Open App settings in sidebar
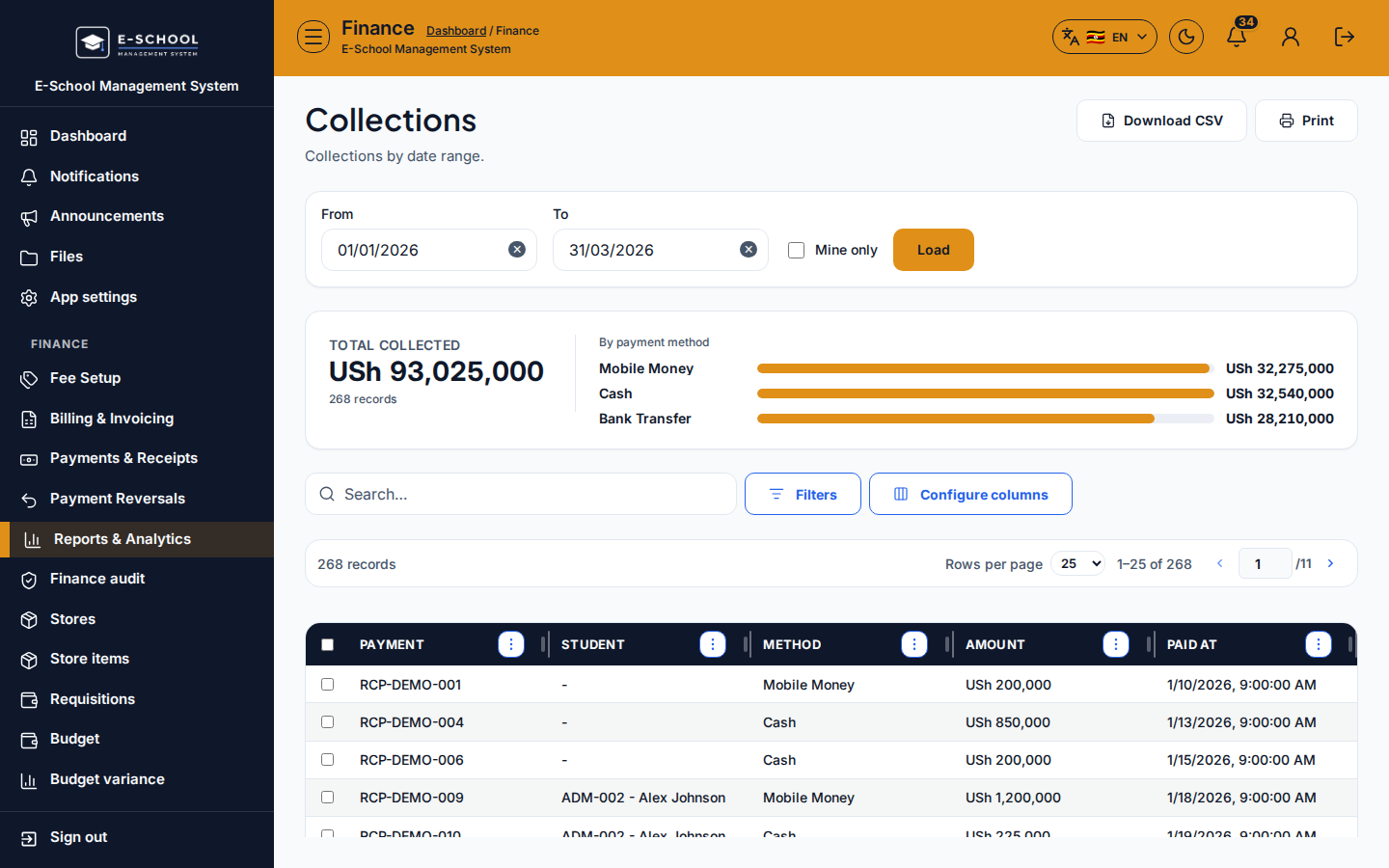 pyautogui.click(x=137, y=297)
